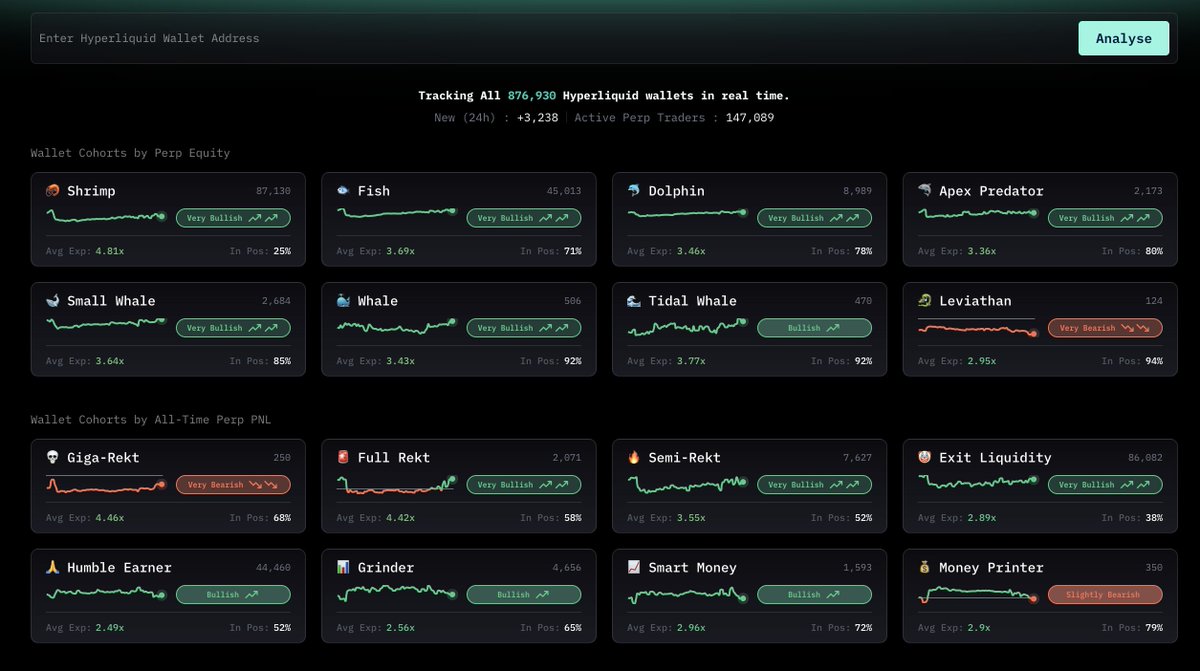The height and width of the screenshot is (671, 1200).
Task: Click Shrimp's wallet count 87,130
Action: [273, 191]
